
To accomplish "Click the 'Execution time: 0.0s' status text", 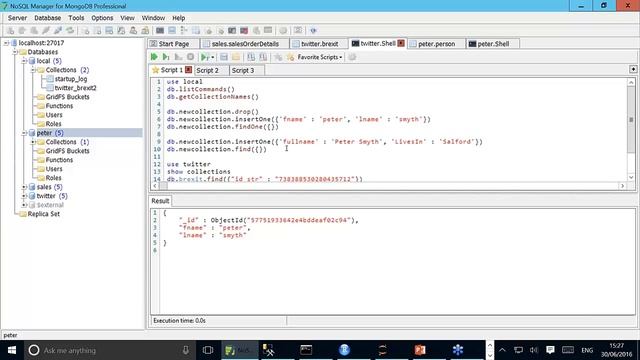I will pos(179,320).
